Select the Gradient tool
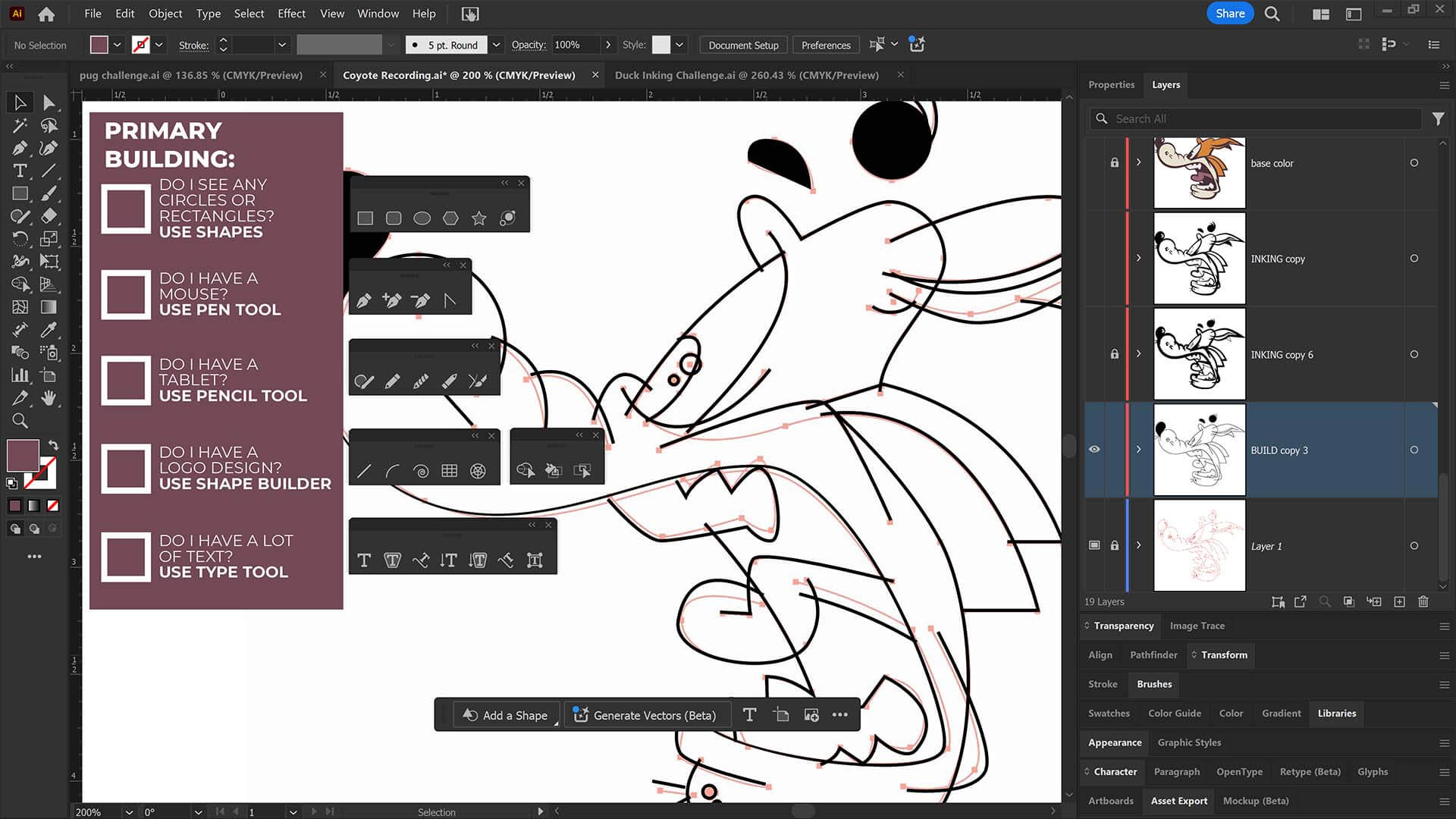1456x819 pixels. click(49, 307)
